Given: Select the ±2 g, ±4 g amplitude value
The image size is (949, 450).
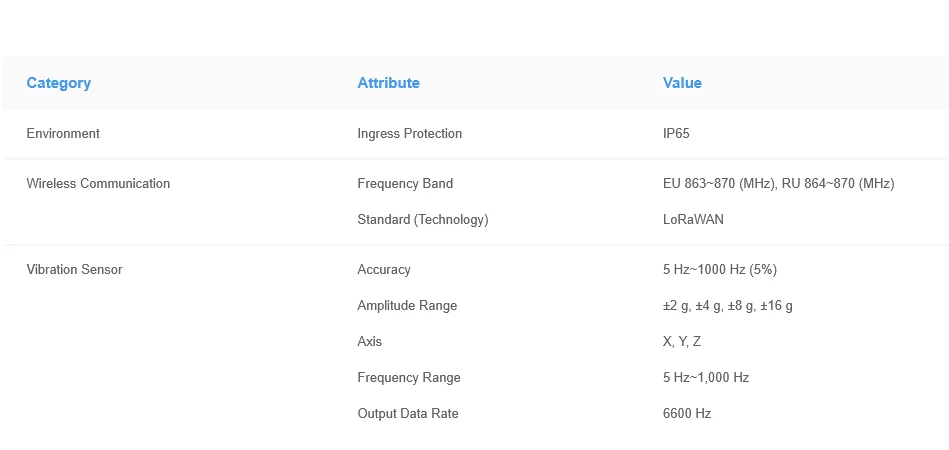Looking at the screenshot, I should pyautogui.click(x=727, y=305).
